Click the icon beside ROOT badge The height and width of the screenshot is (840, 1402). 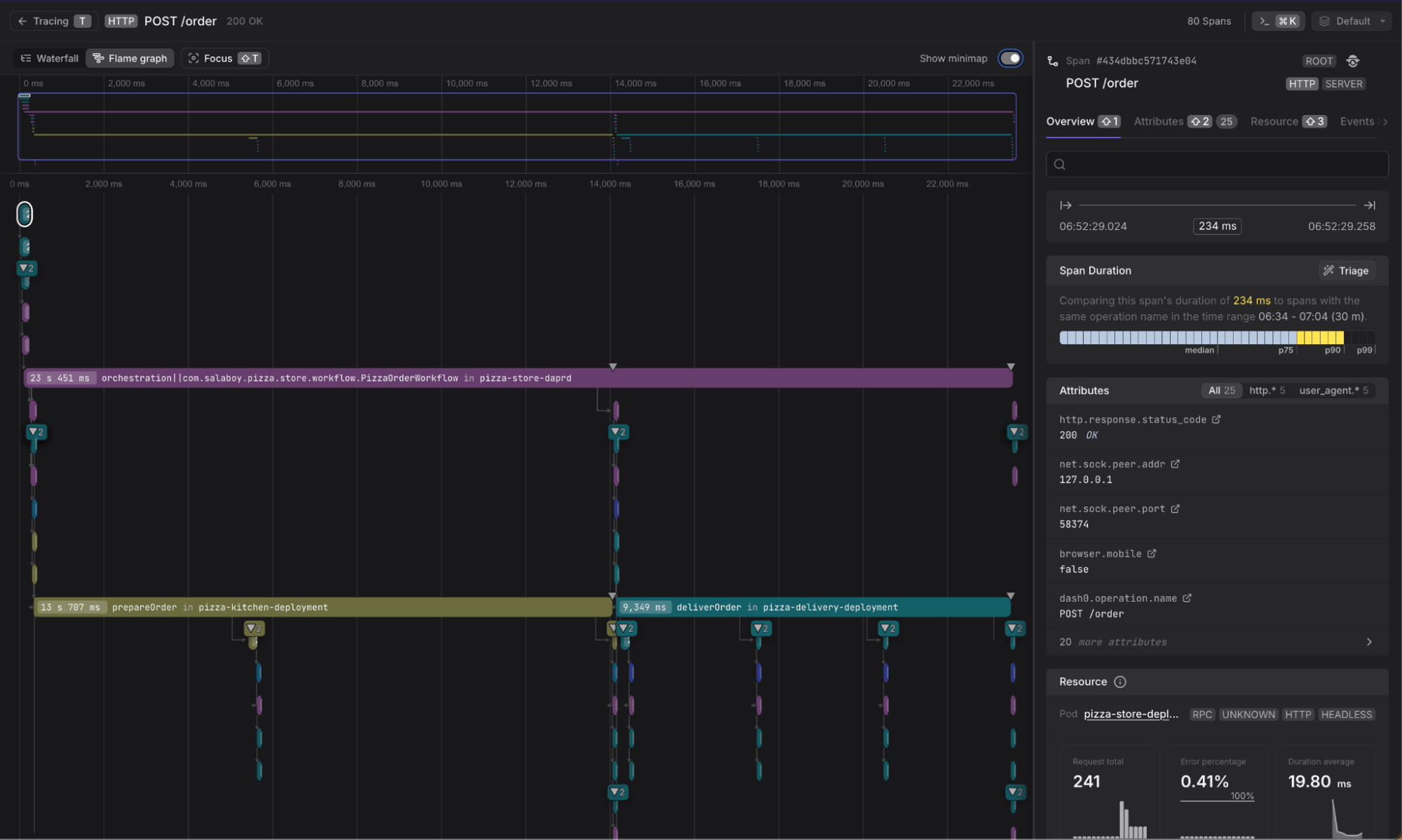(x=1353, y=61)
